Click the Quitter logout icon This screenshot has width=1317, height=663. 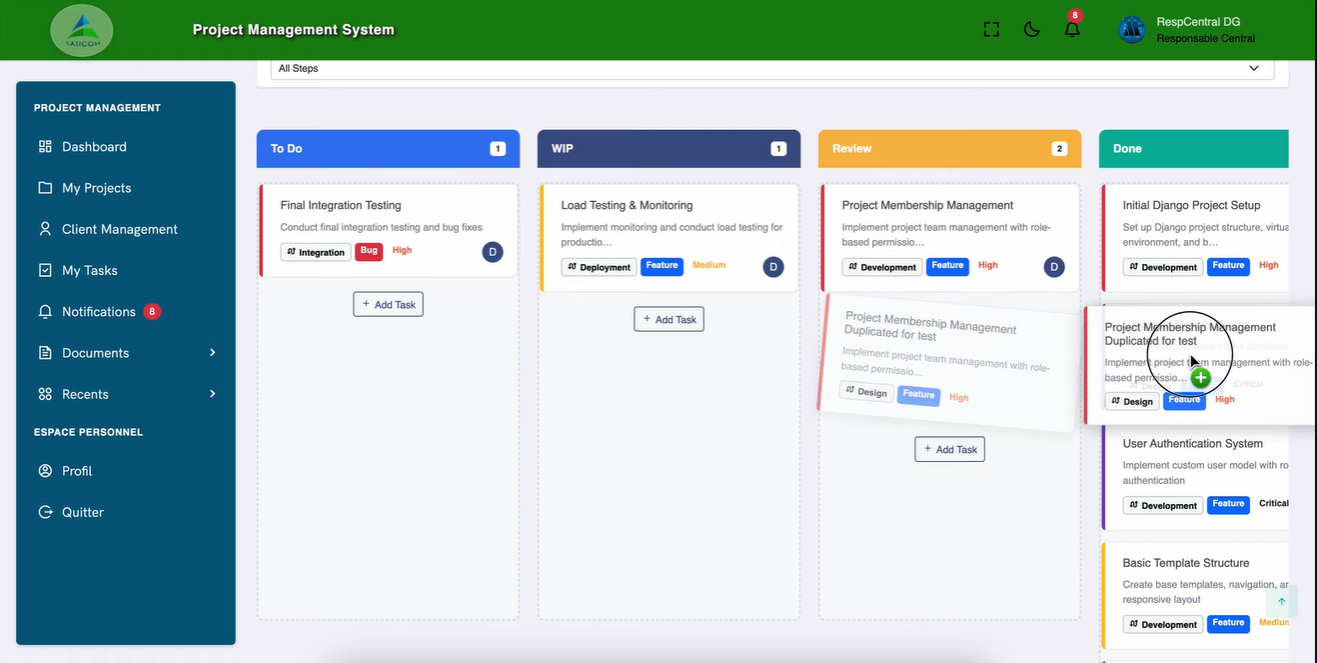[45, 512]
